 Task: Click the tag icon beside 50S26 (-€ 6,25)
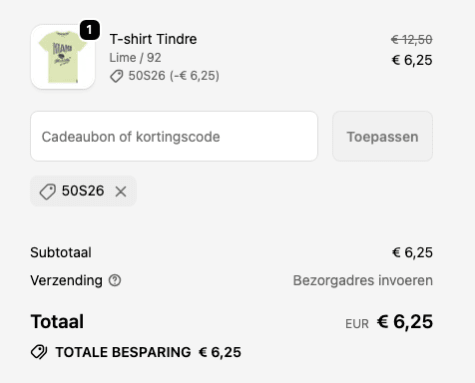117,76
